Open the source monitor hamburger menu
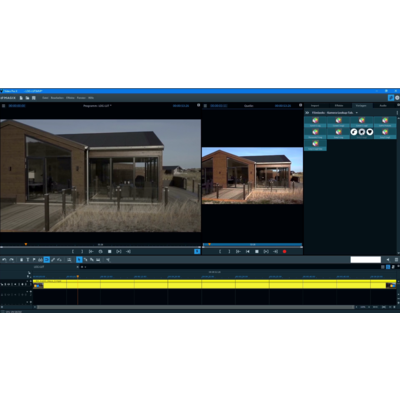This screenshot has height=400, width=400. (x=205, y=106)
